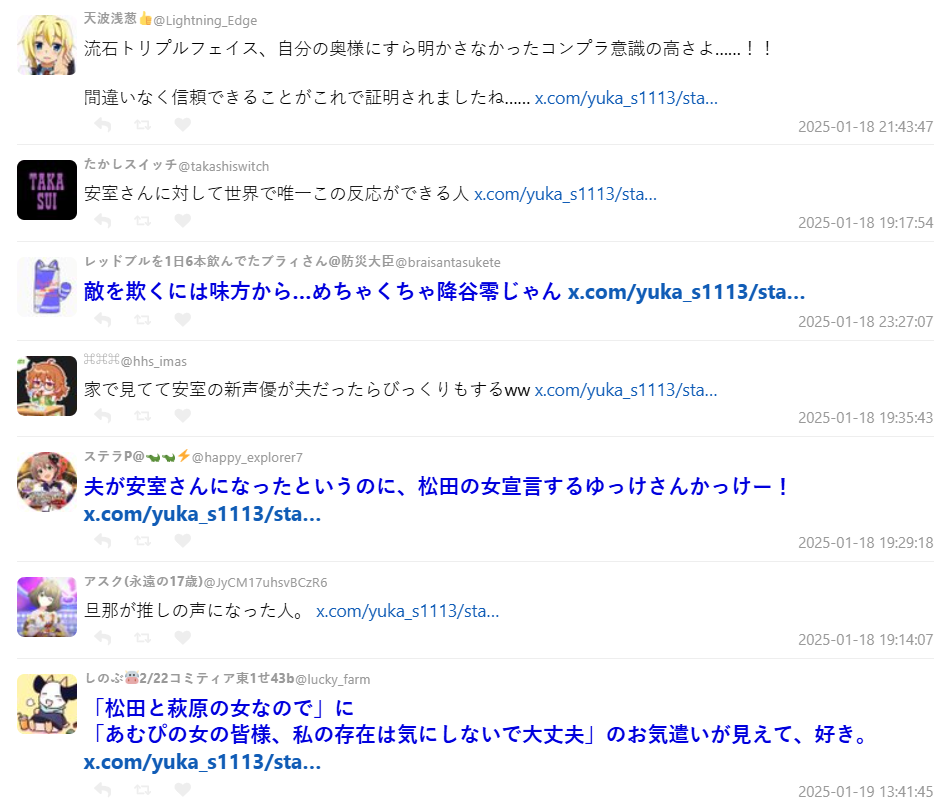Like the lucky_farm tweet
Image resolution: width=944 pixels, height=810 pixels.
pos(182,789)
